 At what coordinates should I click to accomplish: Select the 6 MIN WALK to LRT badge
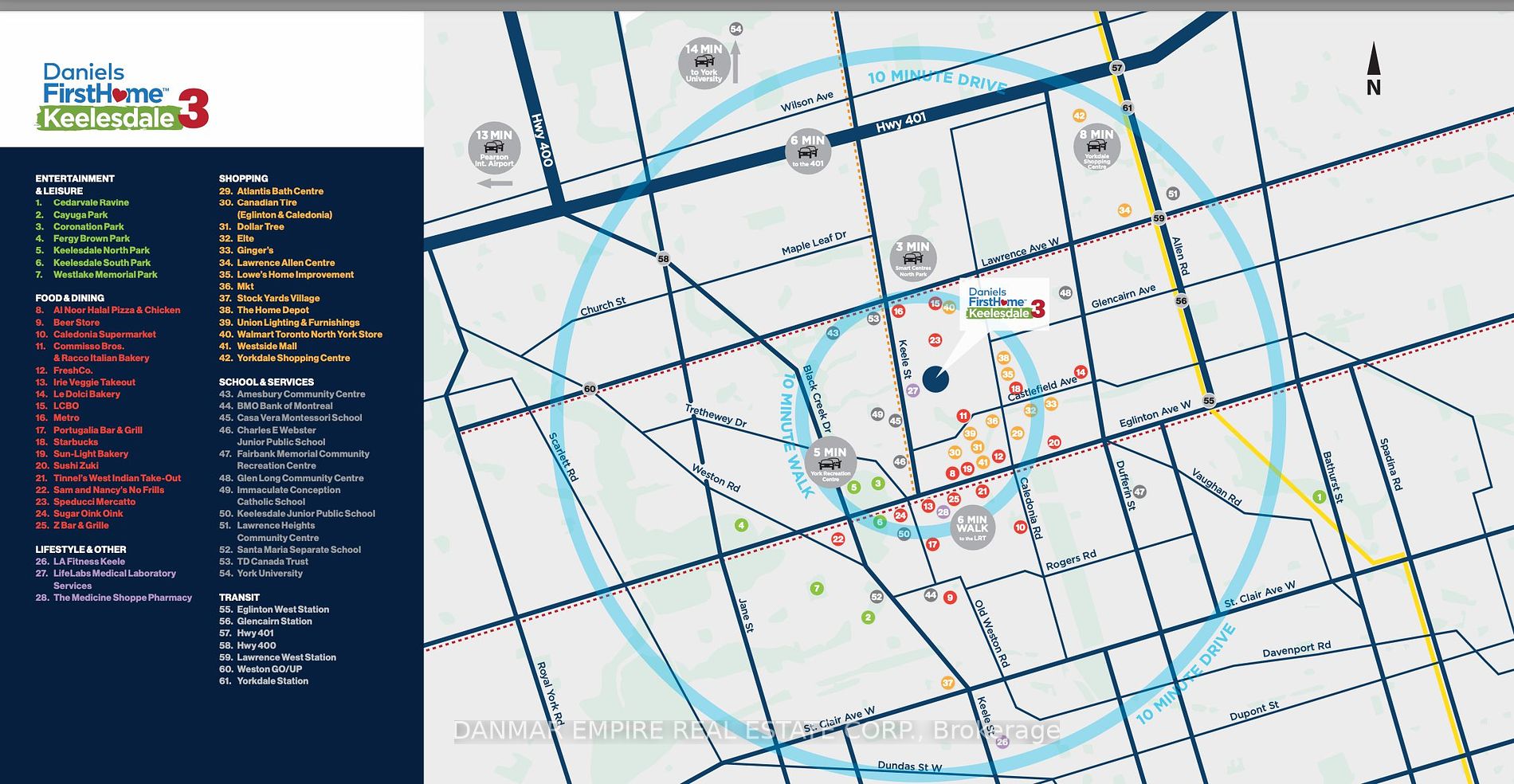(972, 527)
